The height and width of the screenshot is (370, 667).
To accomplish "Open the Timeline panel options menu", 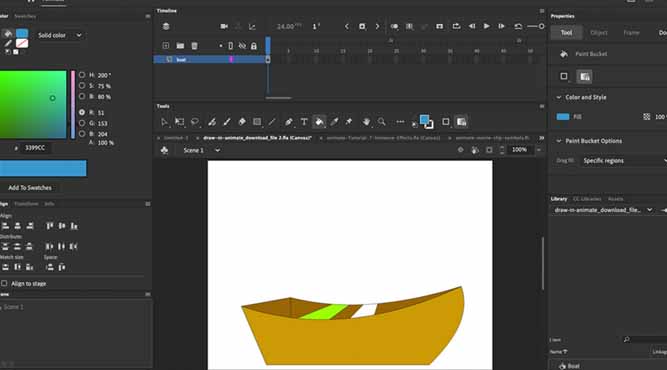I will [542, 11].
